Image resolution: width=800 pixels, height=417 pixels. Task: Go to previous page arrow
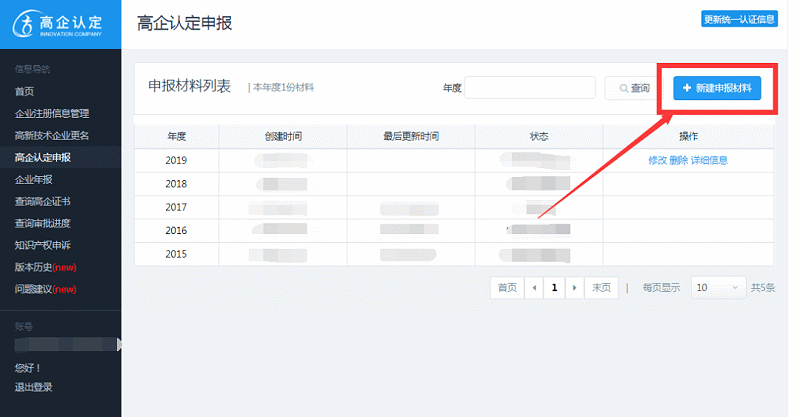(534, 288)
